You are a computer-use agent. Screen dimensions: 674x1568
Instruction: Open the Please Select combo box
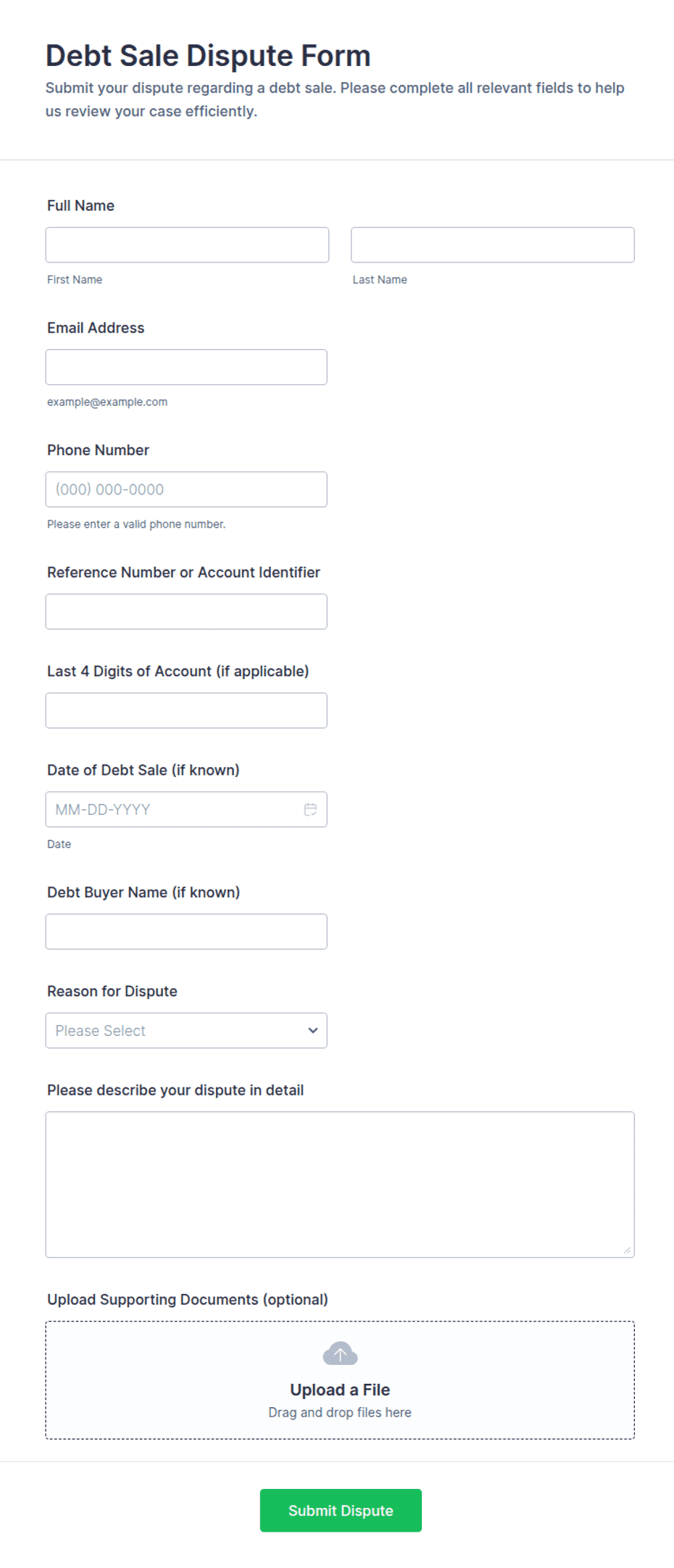coord(186,1030)
